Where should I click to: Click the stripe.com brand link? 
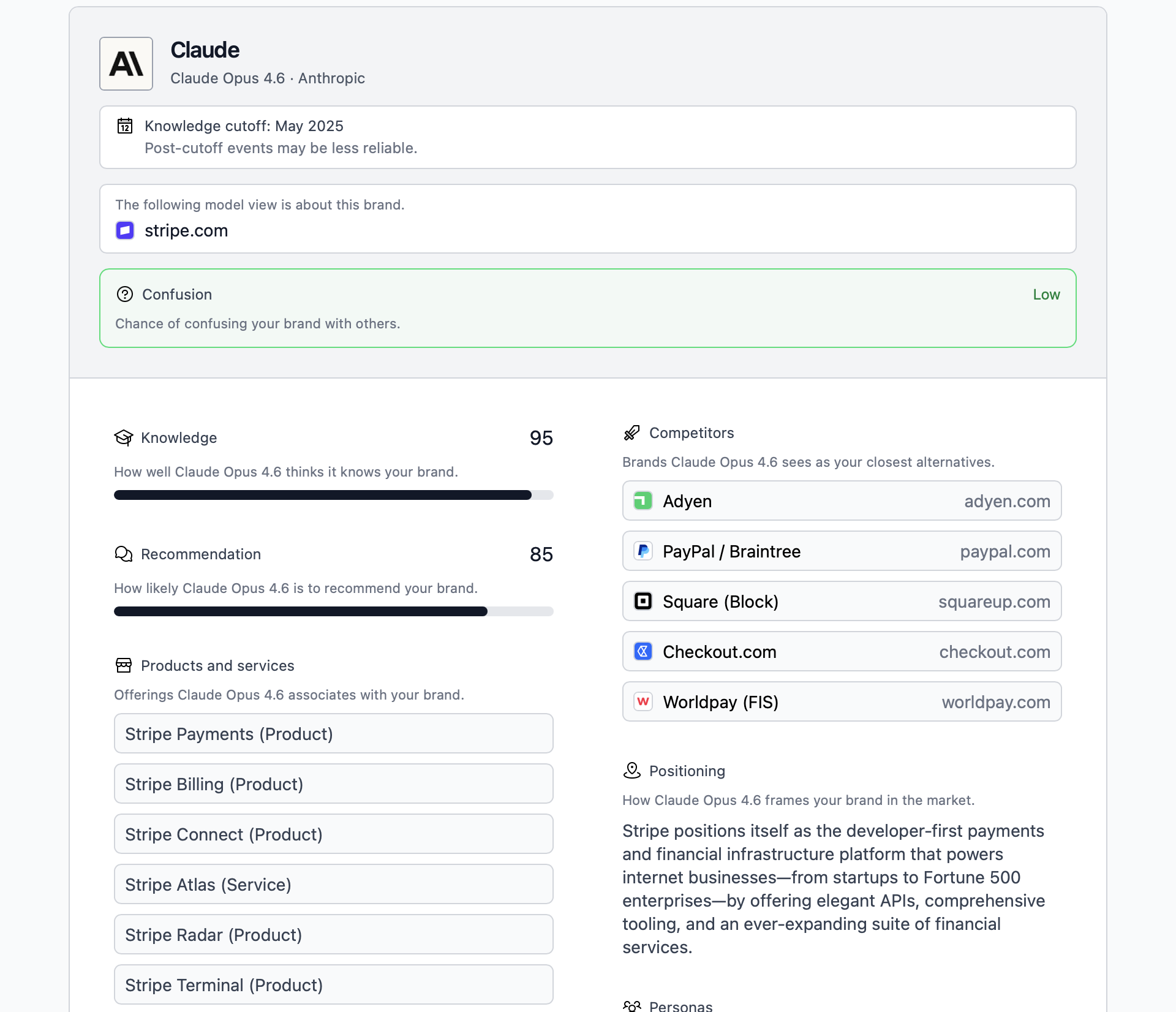point(186,230)
